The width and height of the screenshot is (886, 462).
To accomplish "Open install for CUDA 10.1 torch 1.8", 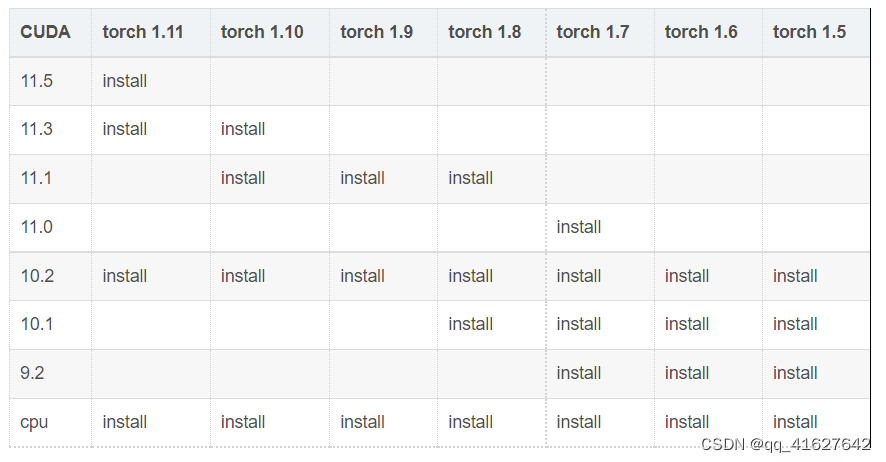I will (470, 324).
